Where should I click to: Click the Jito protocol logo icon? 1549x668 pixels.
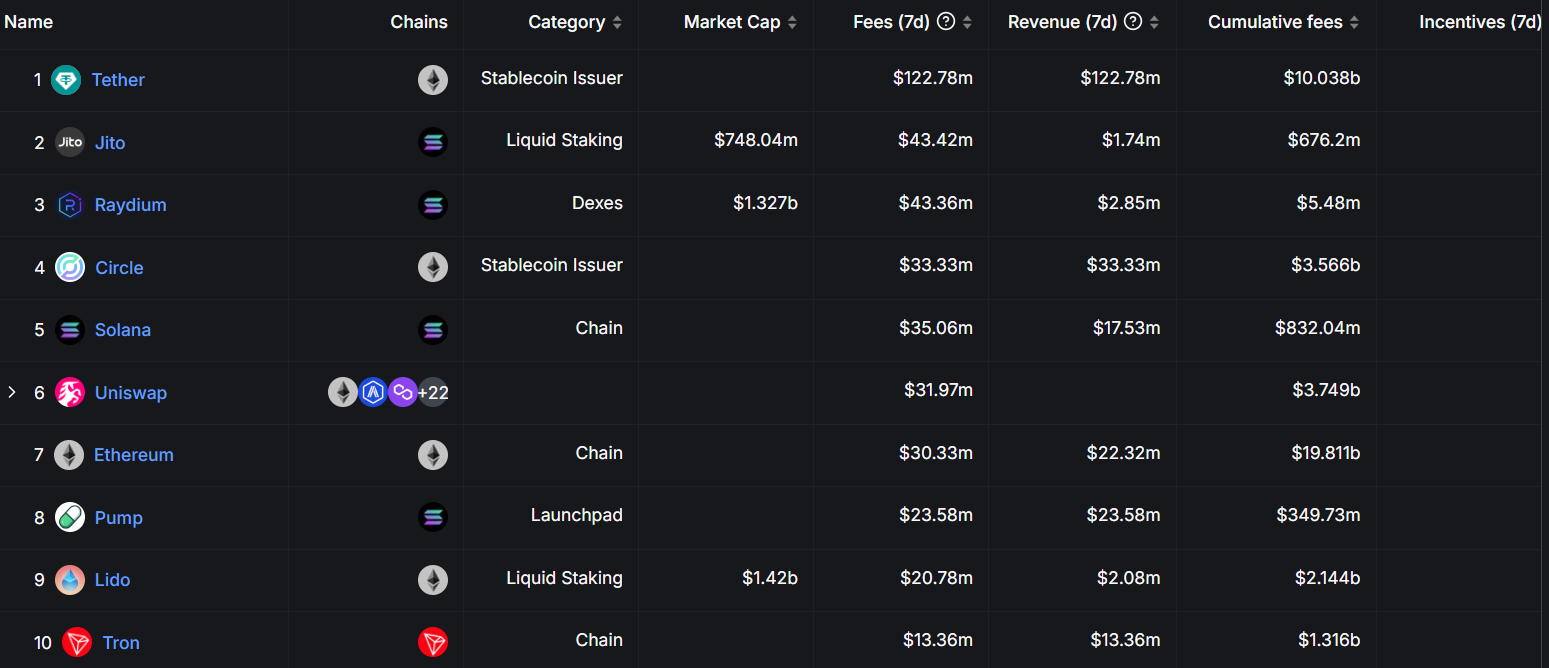click(70, 143)
